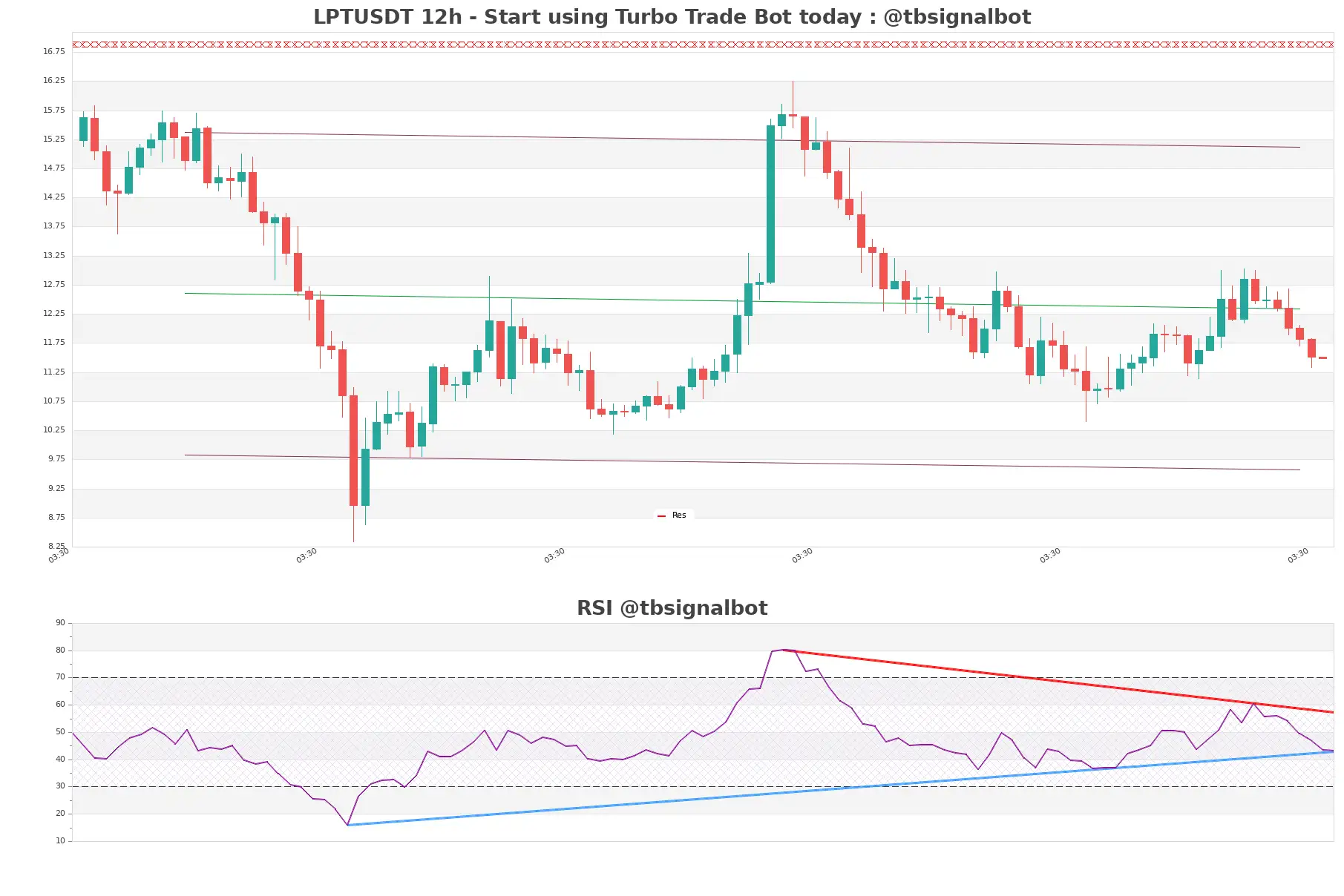Click the RSI 30 axis label
This screenshot has height=896, width=1344.
[60, 785]
